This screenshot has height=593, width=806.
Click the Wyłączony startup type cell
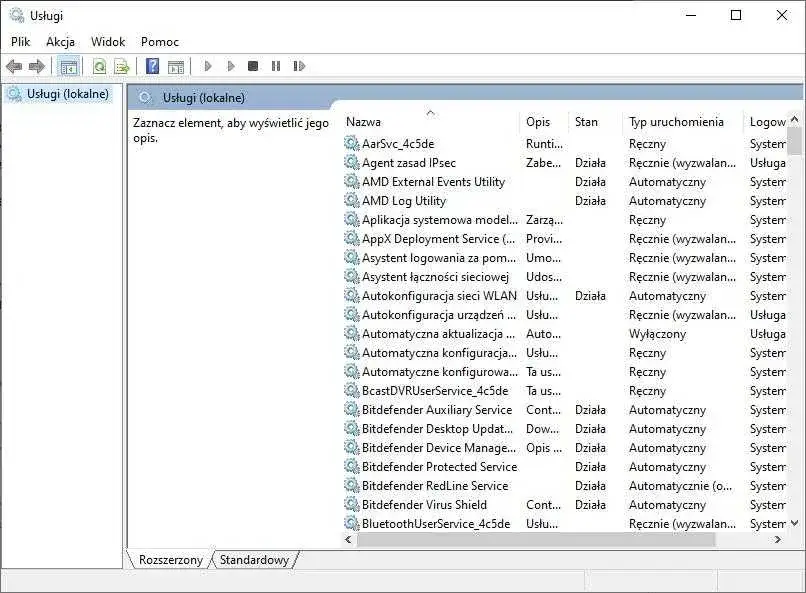[657, 334]
